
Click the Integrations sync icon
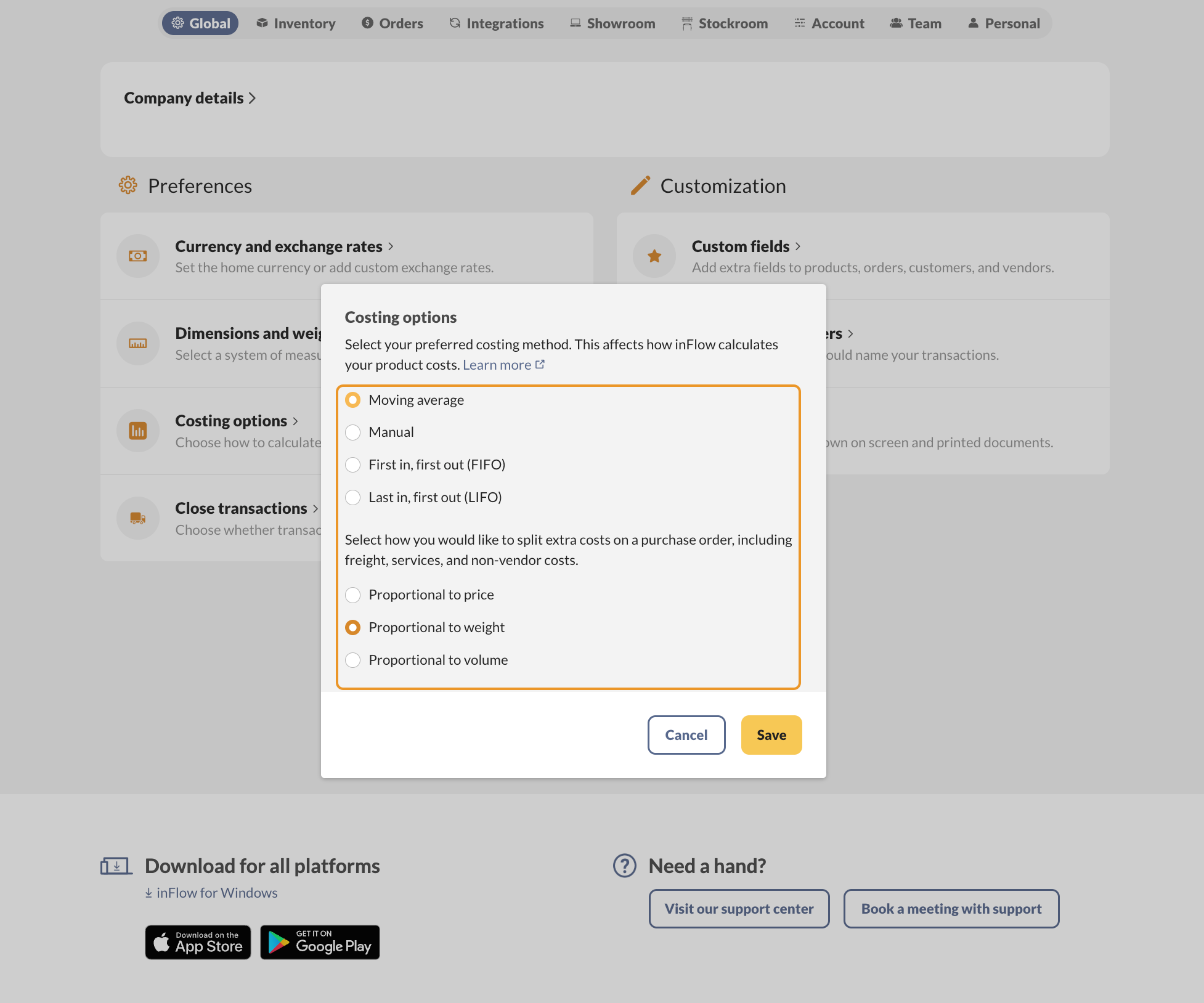point(454,23)
